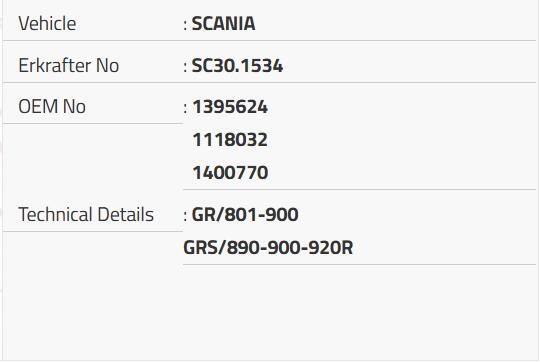The height and width of the screenshot is (363, 540).
Task: Click the colon before GR/801-900
Action: tap(186, 216)
